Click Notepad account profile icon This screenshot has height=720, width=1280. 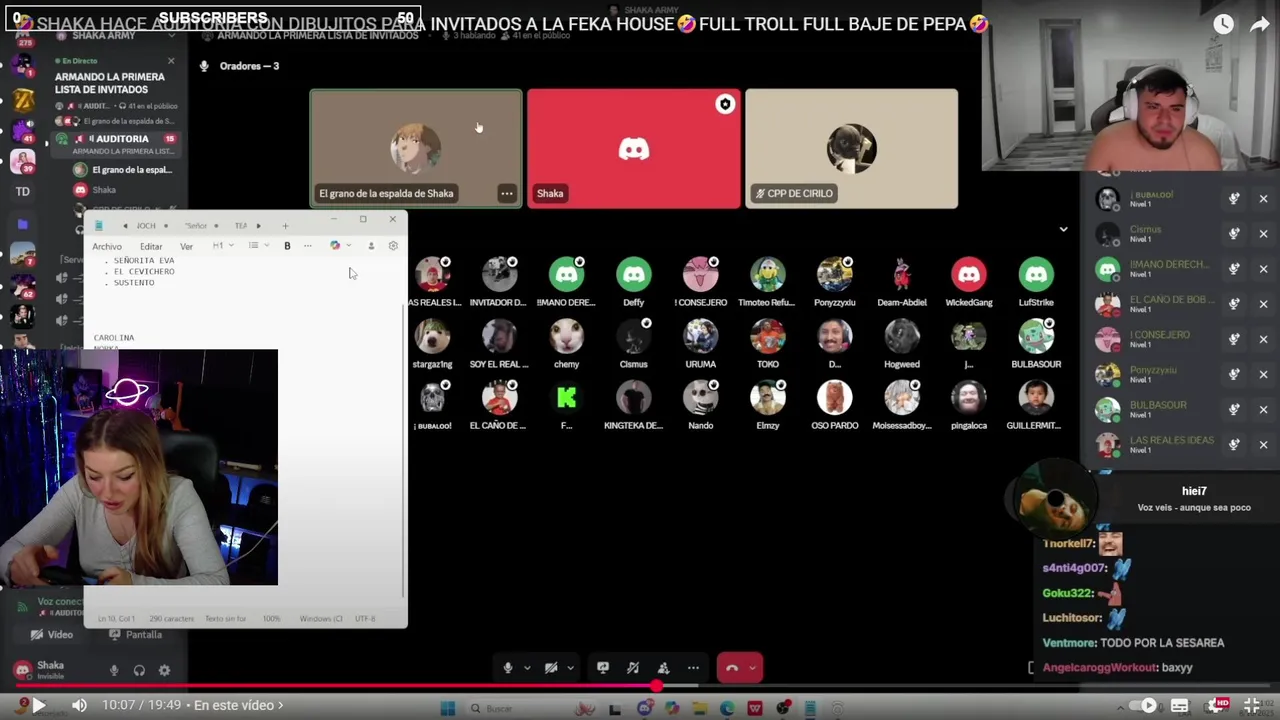pos(371,246)
